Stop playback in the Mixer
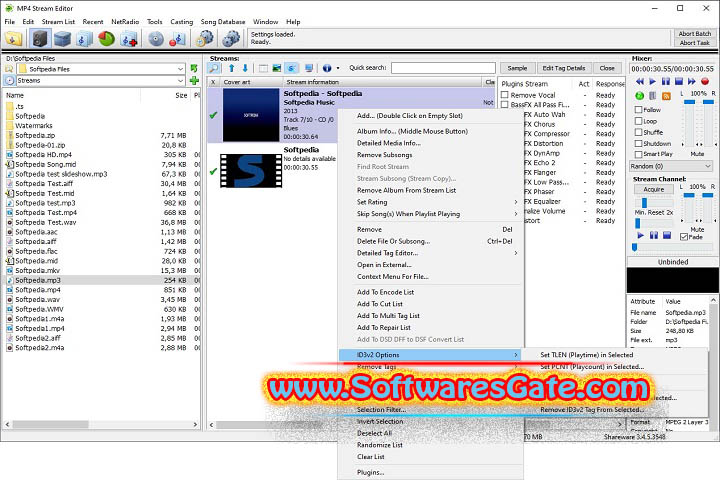 tap(679, 81)
